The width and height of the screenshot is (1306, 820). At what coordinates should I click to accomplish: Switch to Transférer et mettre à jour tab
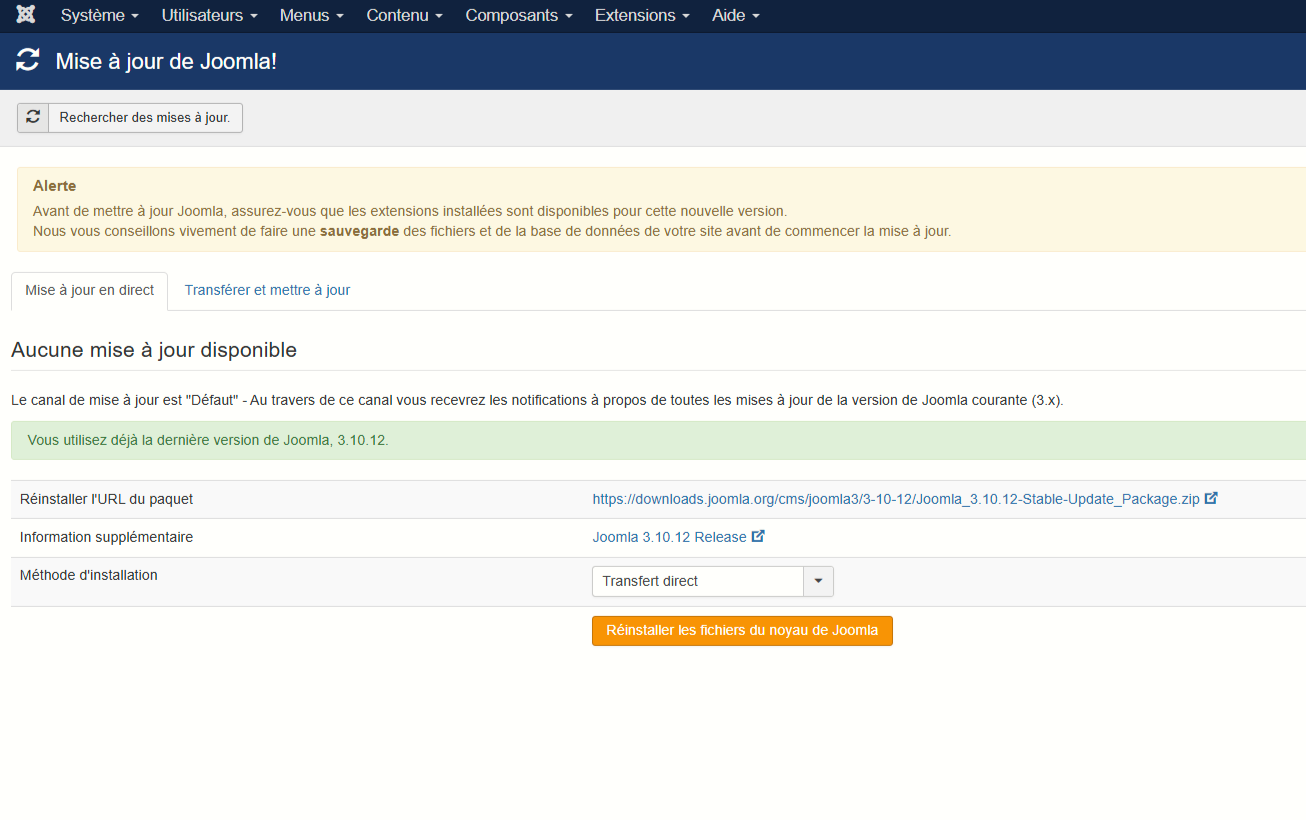click(x=267, y=290)
